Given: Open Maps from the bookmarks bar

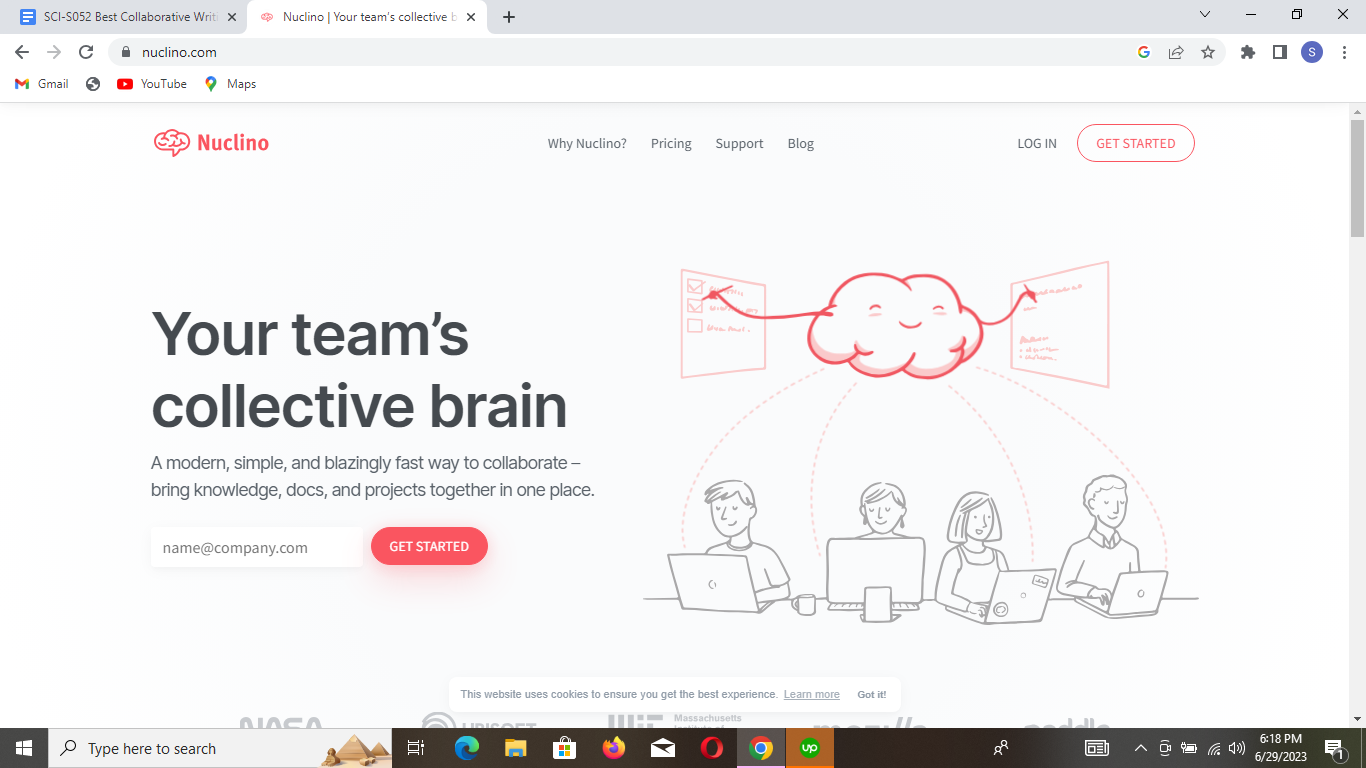Looking at the screenshot, I should click(230, 84).
